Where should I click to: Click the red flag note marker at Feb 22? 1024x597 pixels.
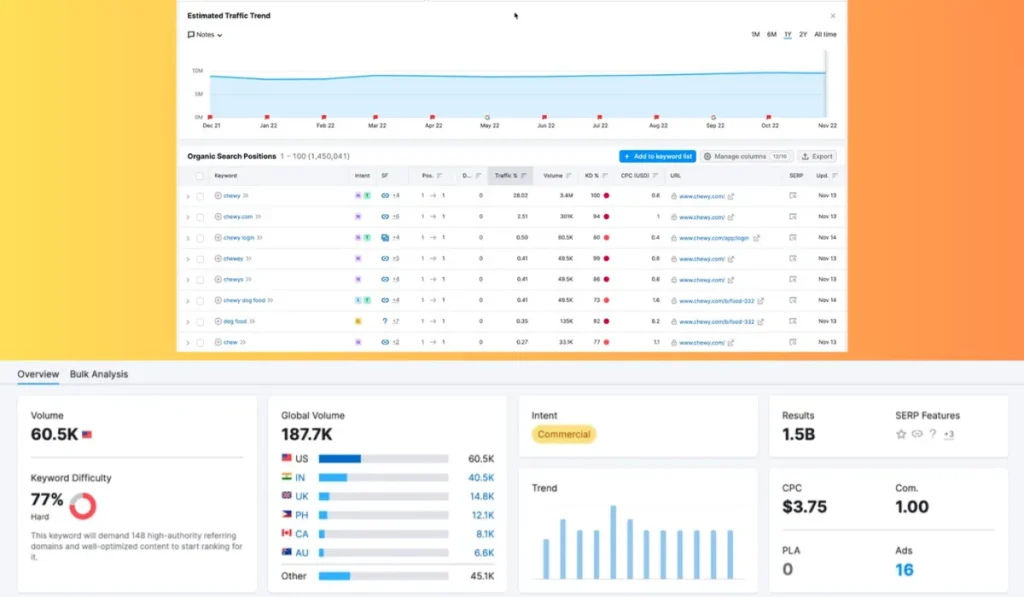[x=324, y=117]
